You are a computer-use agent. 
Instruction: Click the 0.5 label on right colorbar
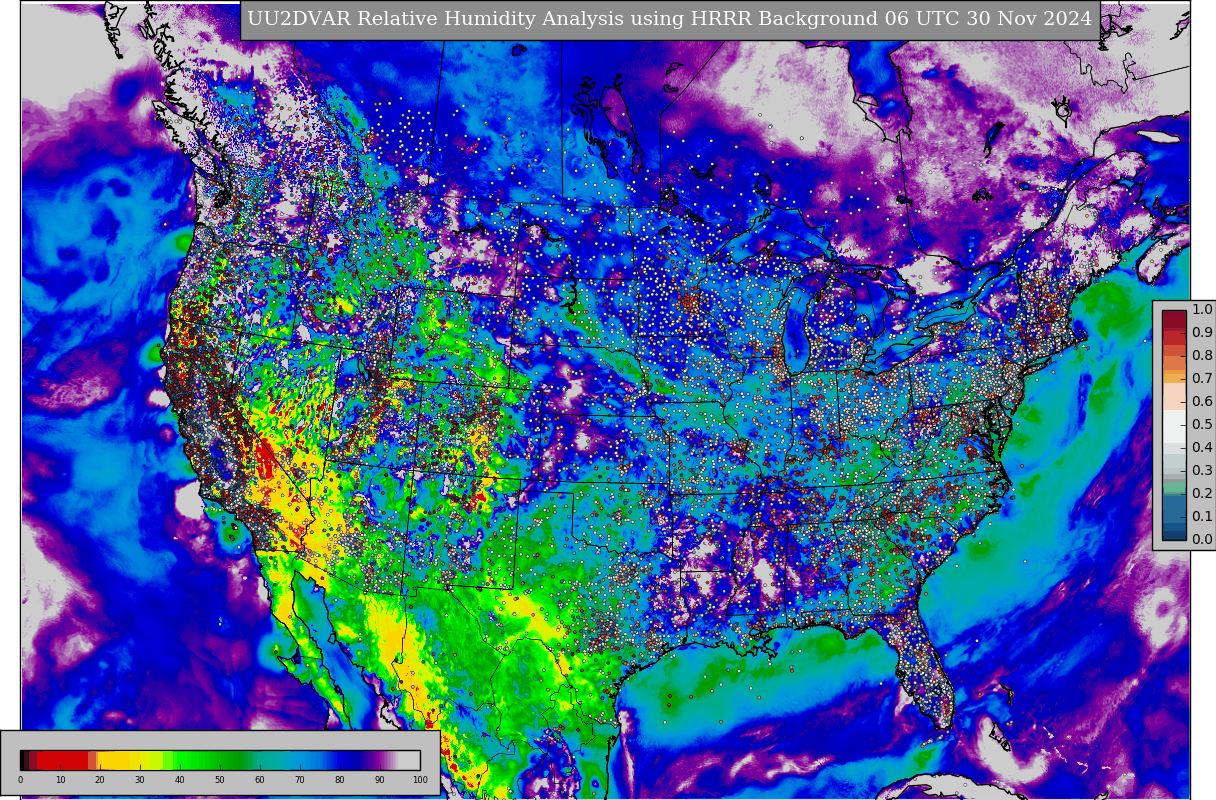pos(1202,424)
